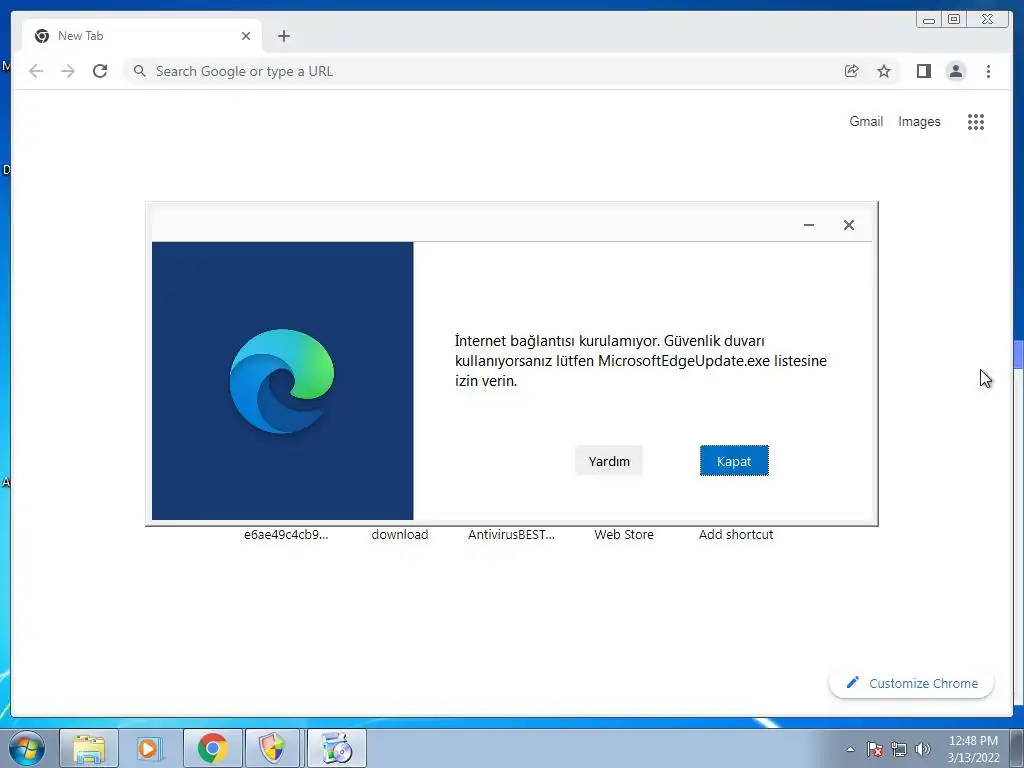Open Windows Explorer from taskbar
The width and height of the screenshot is (1024, 768).
pos(89,748)
